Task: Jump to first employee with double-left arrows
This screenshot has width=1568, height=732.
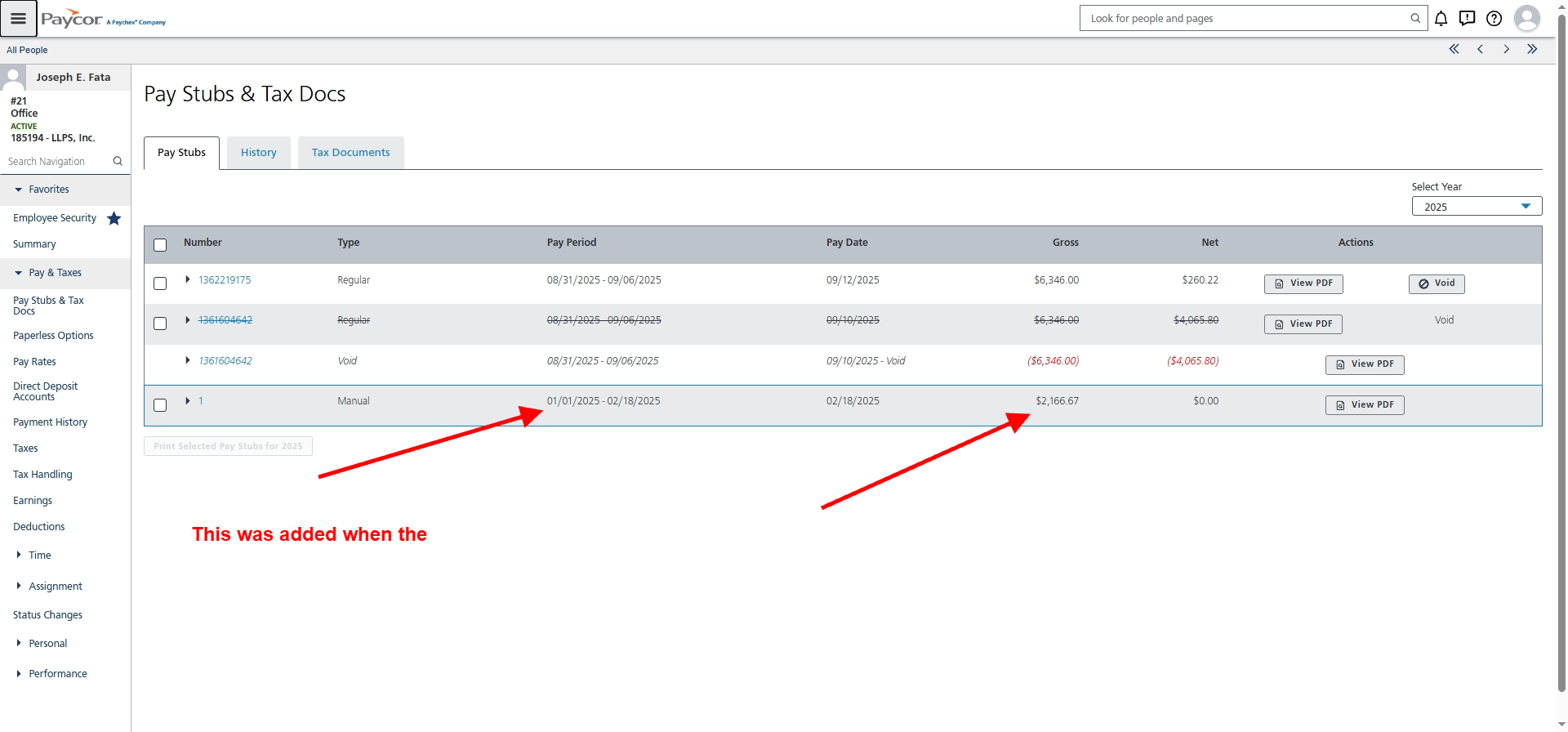Action: coord(1454,49)
